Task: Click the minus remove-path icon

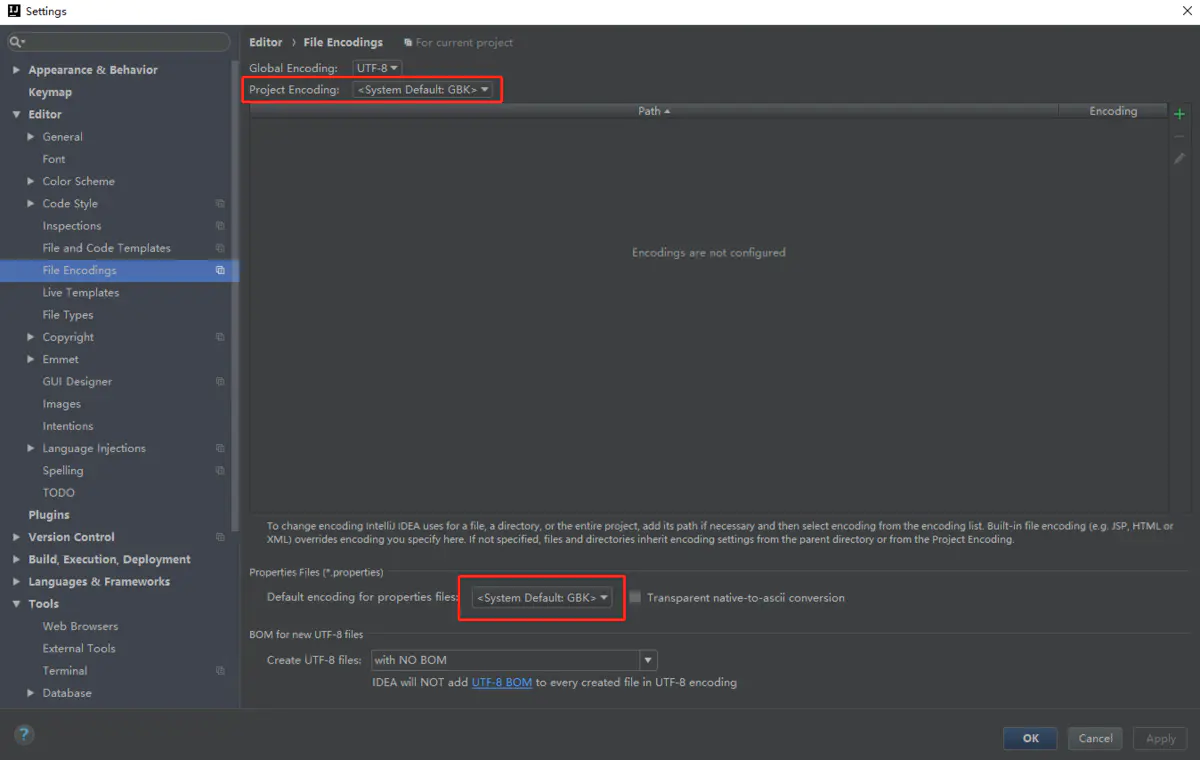Action: point(1179,136)
